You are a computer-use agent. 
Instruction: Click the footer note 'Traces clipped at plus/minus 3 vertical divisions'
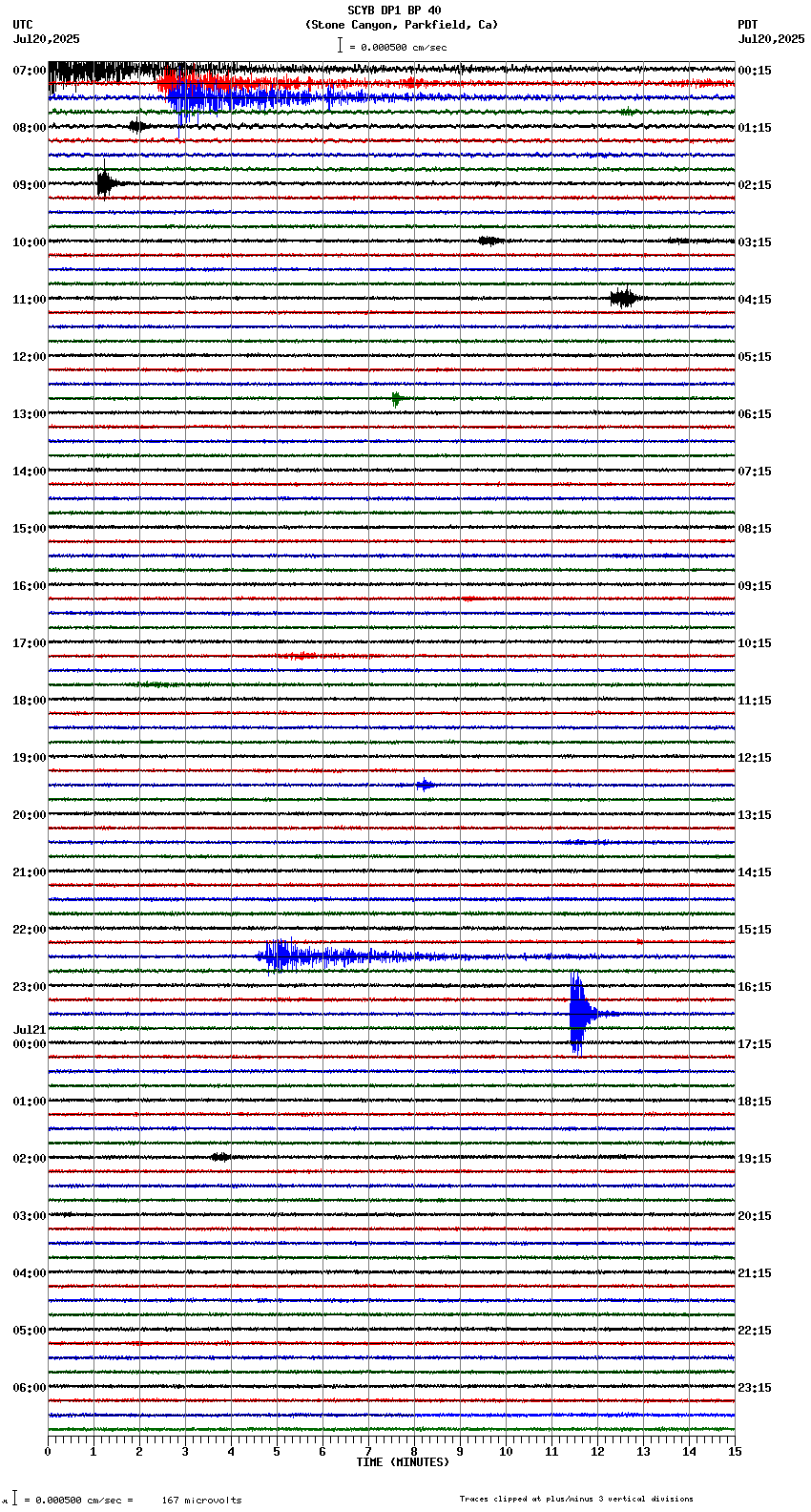tap(576, 1499)
